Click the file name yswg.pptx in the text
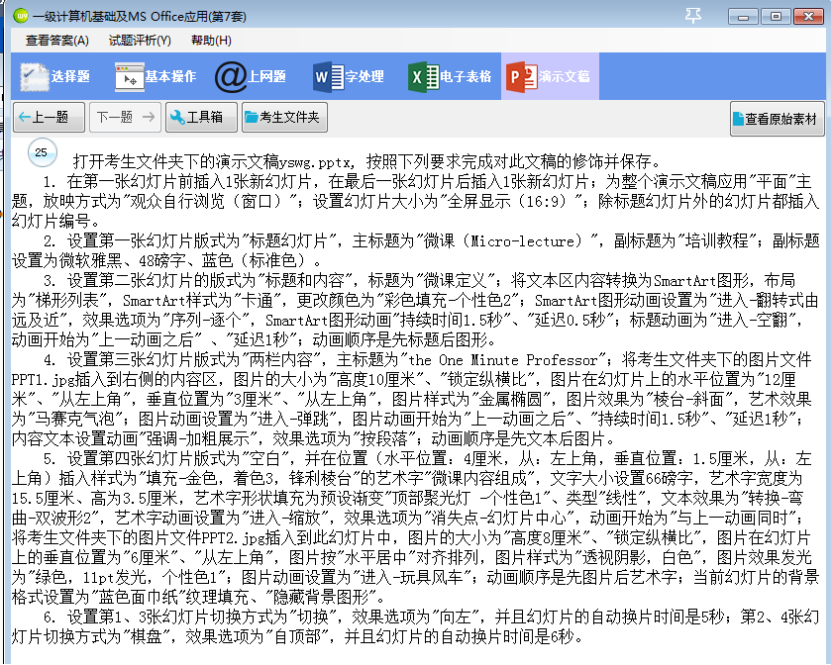 [x=315, y=162]
